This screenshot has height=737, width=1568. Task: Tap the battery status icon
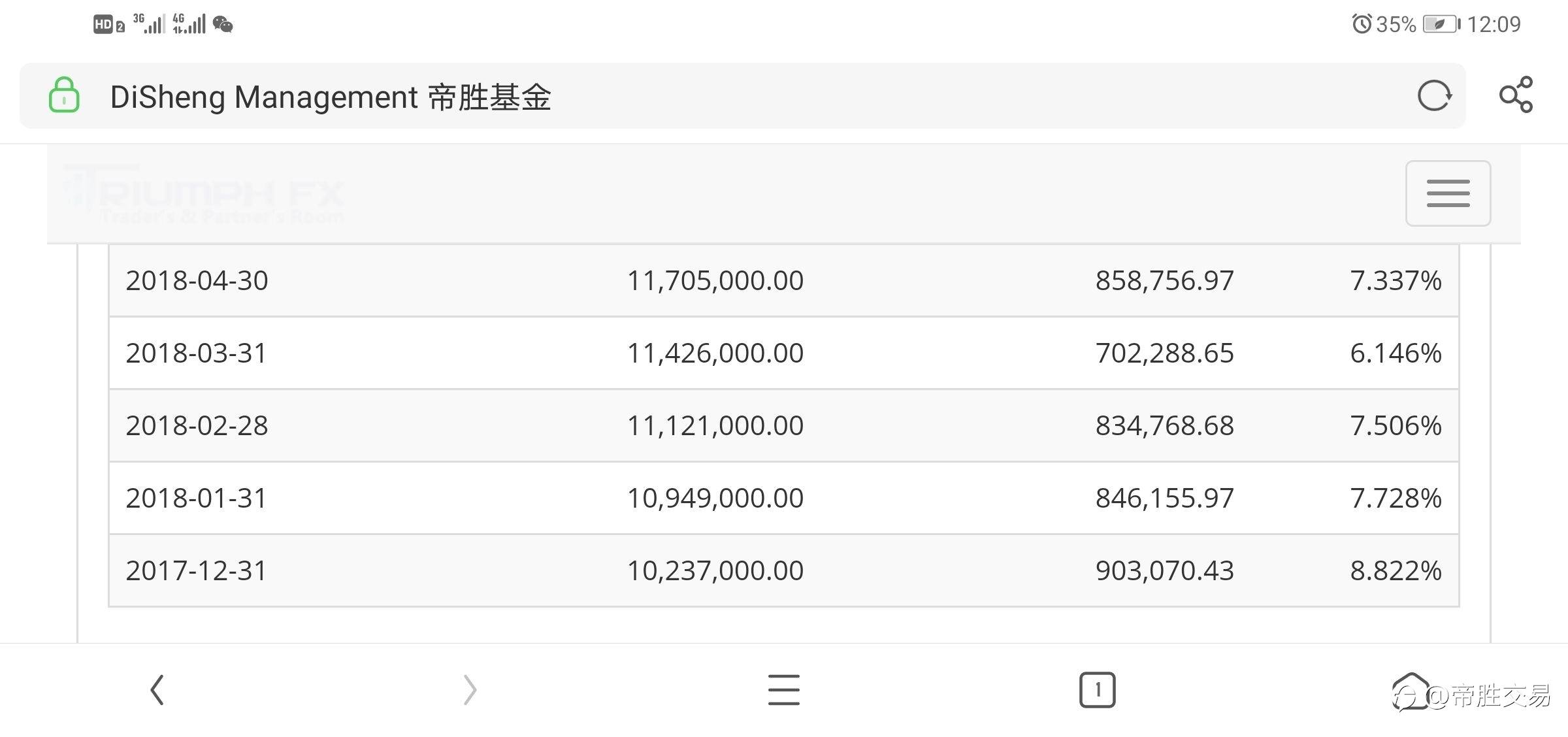(x=1441, y=25)
